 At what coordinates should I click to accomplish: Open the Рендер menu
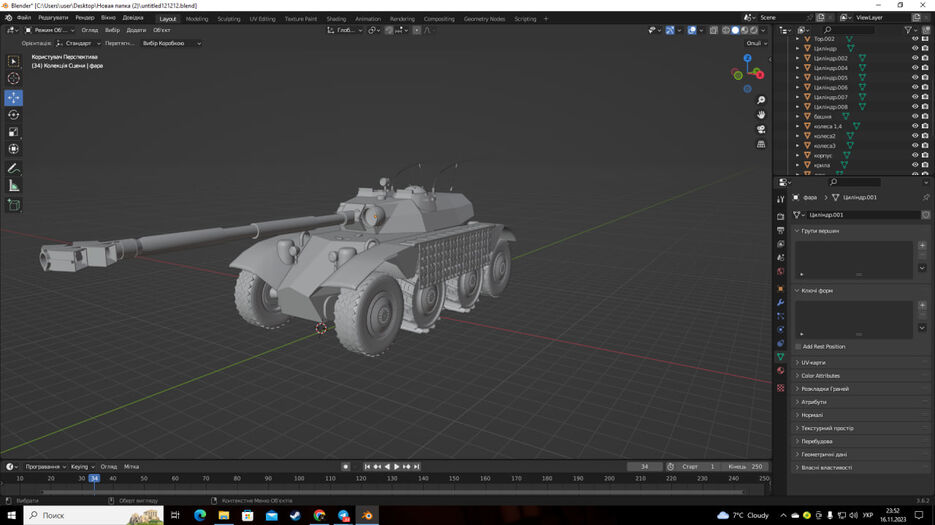(x=85, y=18)
